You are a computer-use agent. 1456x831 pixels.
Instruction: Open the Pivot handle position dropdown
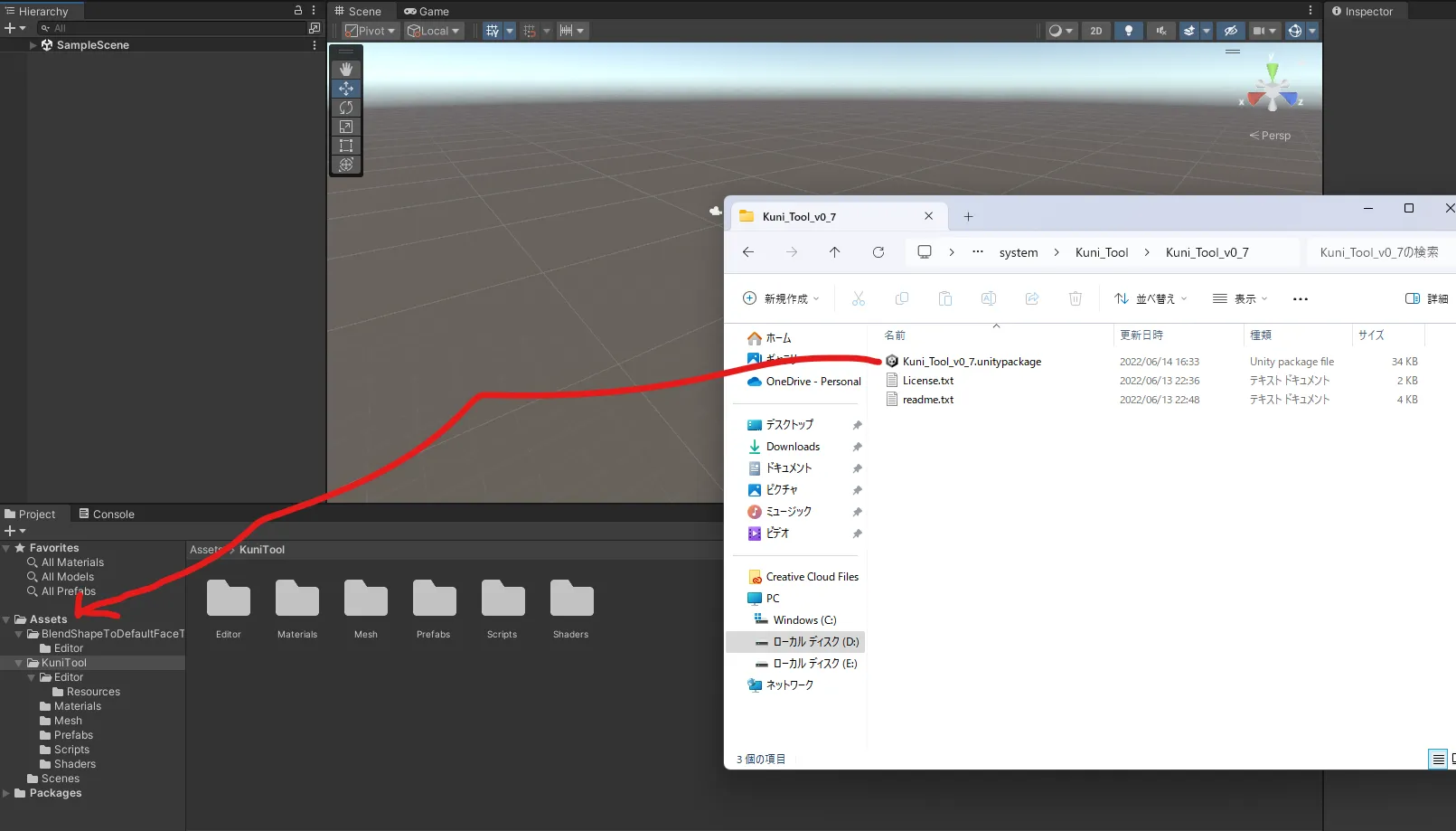coord(370,31)
